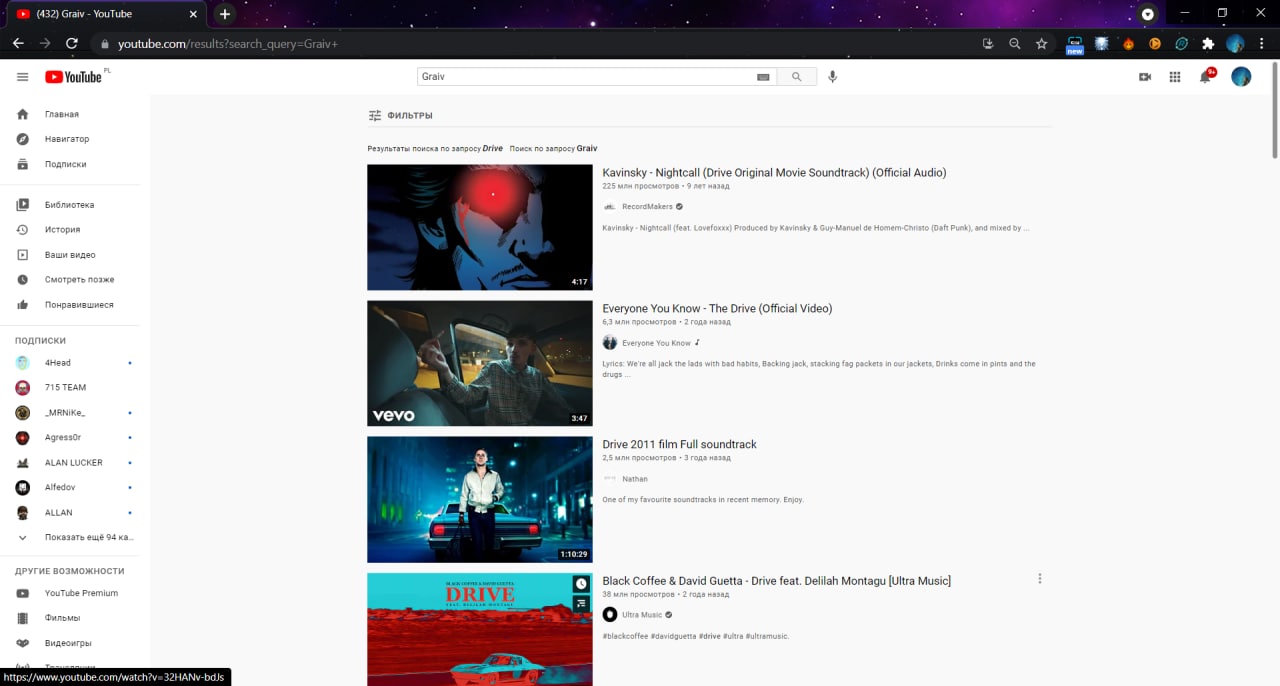1280x686 pixels.
Task: Open the YouTube account avatar menu
Action: [1241, 77]
